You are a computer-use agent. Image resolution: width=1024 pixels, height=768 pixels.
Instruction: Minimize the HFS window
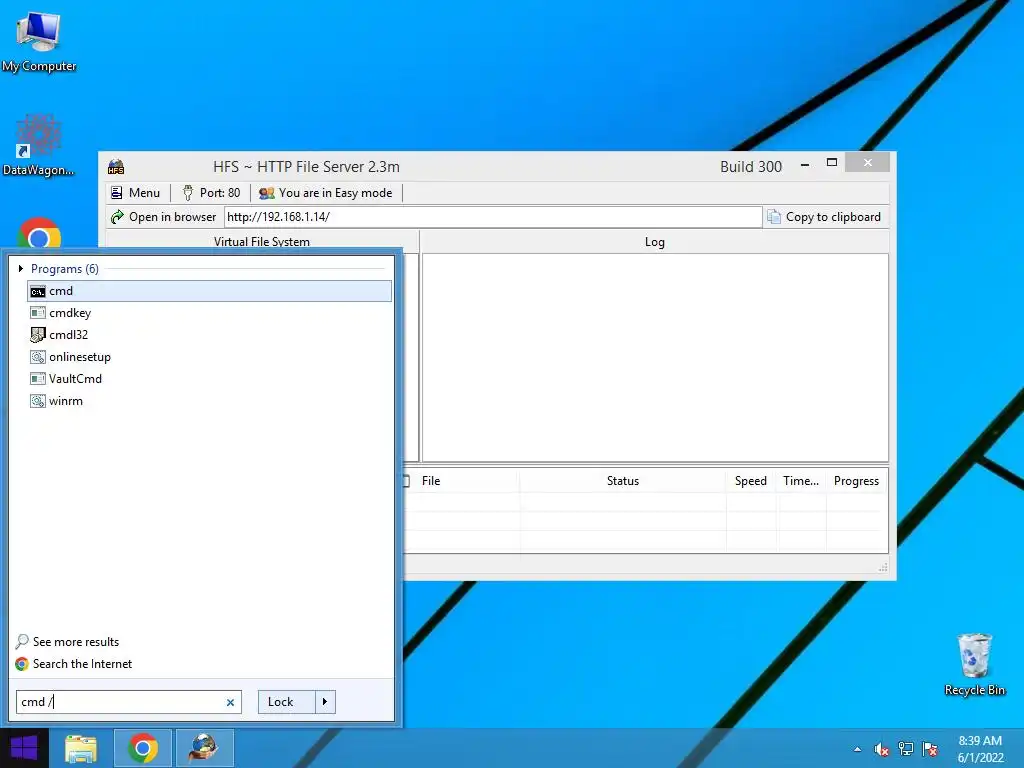tap(805, 165)
